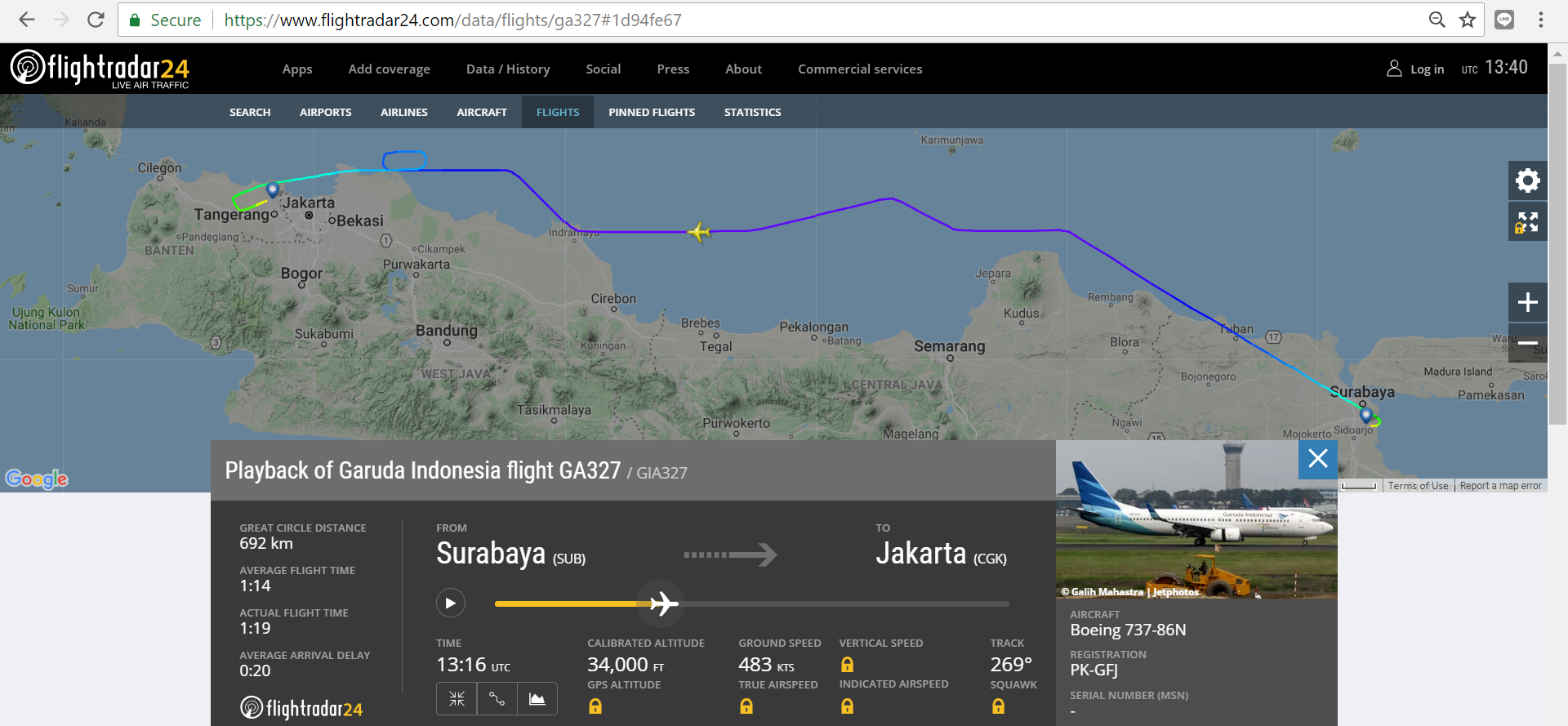This screenshot has width=1568, height=726.
Task: Select the SEARCH tab
Action: pos(250,112)
